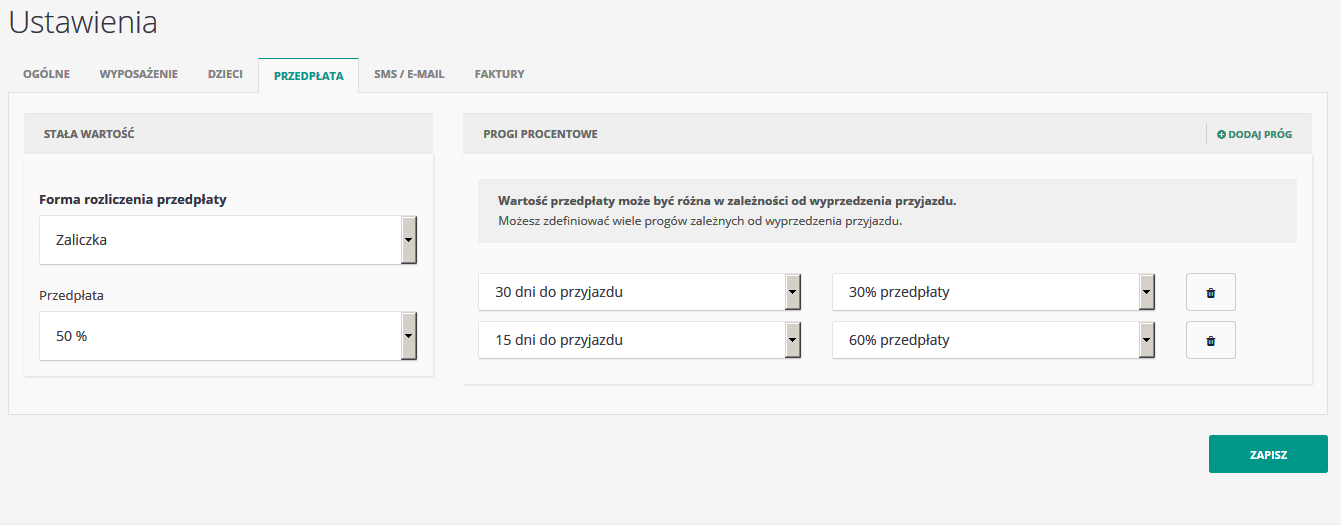Click the prepayment thresholds info notice
1341x525 pixels.
click(x=887, y=211)
